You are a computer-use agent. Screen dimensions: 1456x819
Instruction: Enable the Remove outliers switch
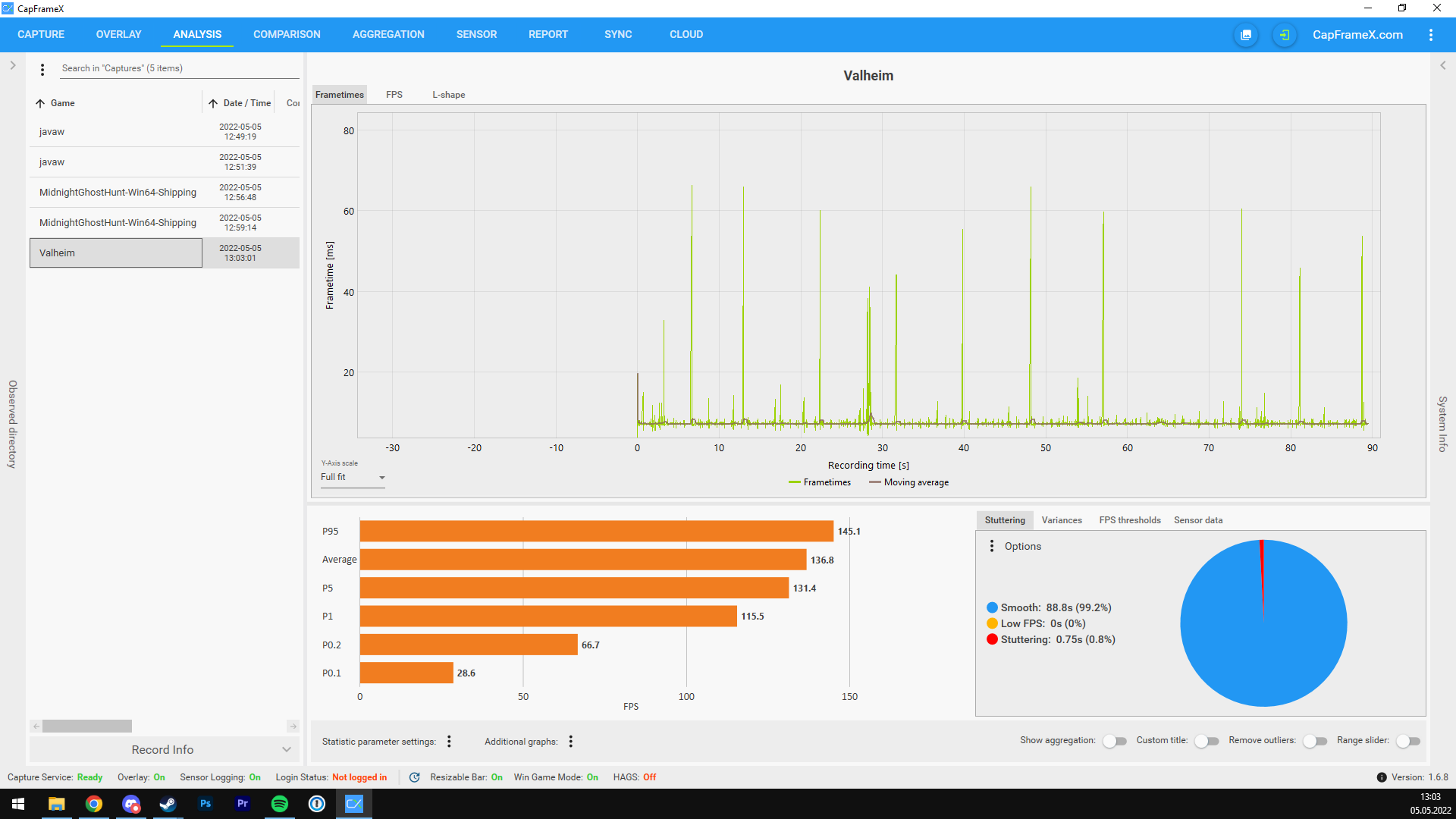pyautogui.click(x=1315, y=741)
